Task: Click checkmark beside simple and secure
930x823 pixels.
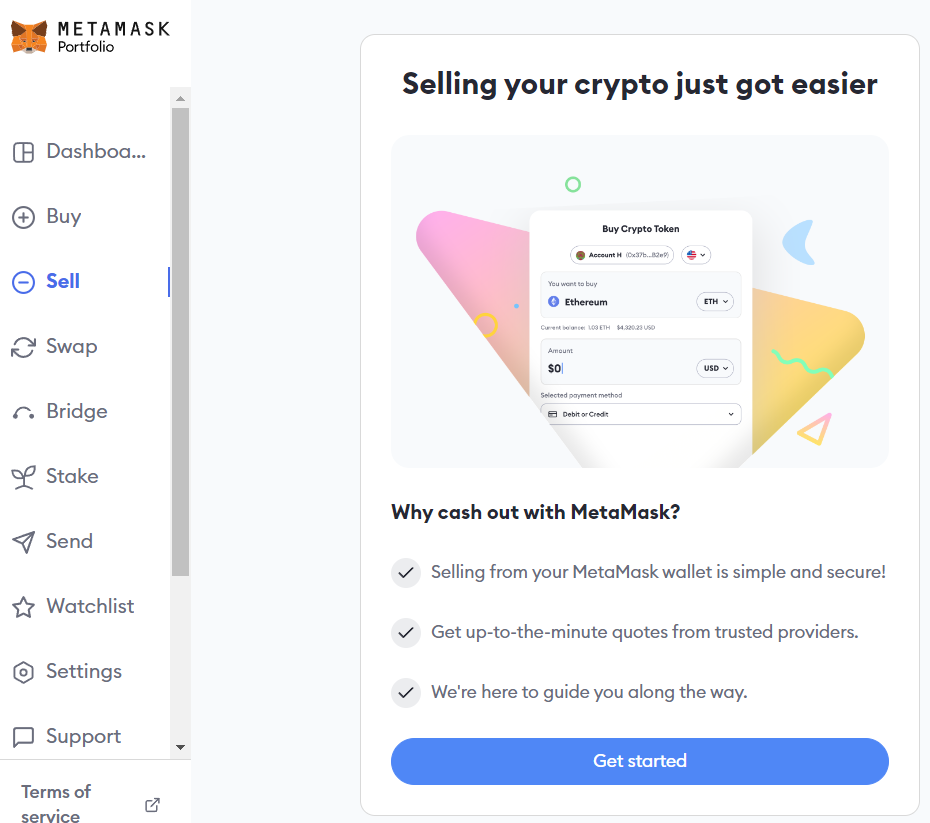Action: click(406, 573)
